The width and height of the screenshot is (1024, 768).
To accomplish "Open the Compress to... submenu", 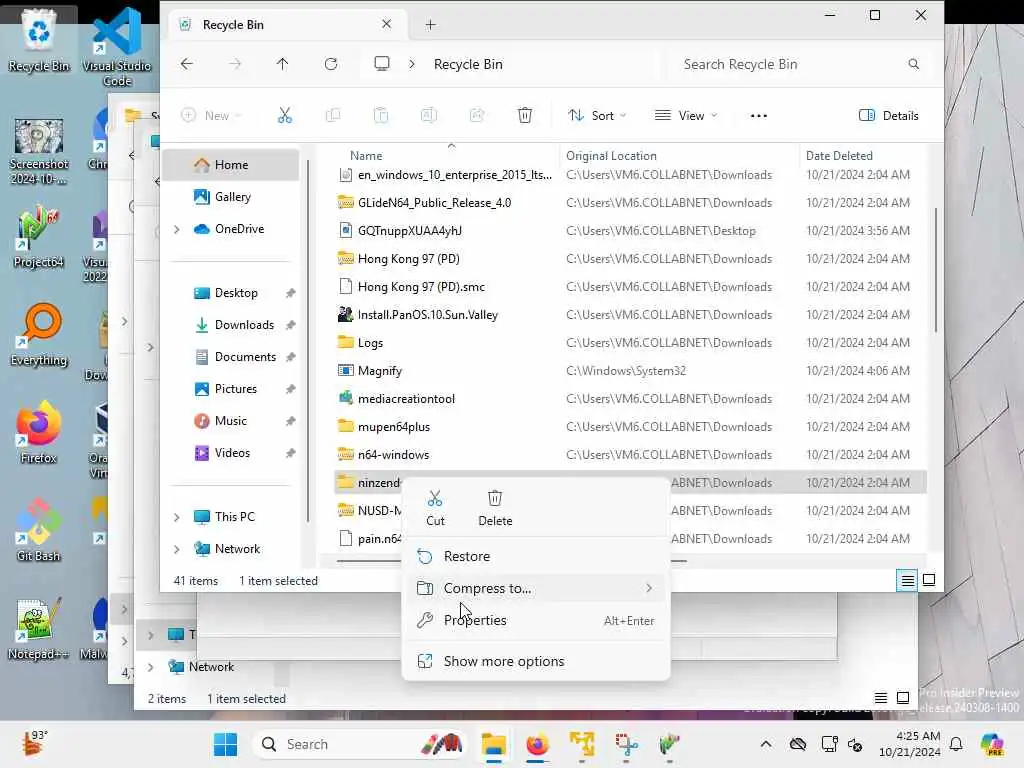I will pyautogui.click(x=536, y=588).
